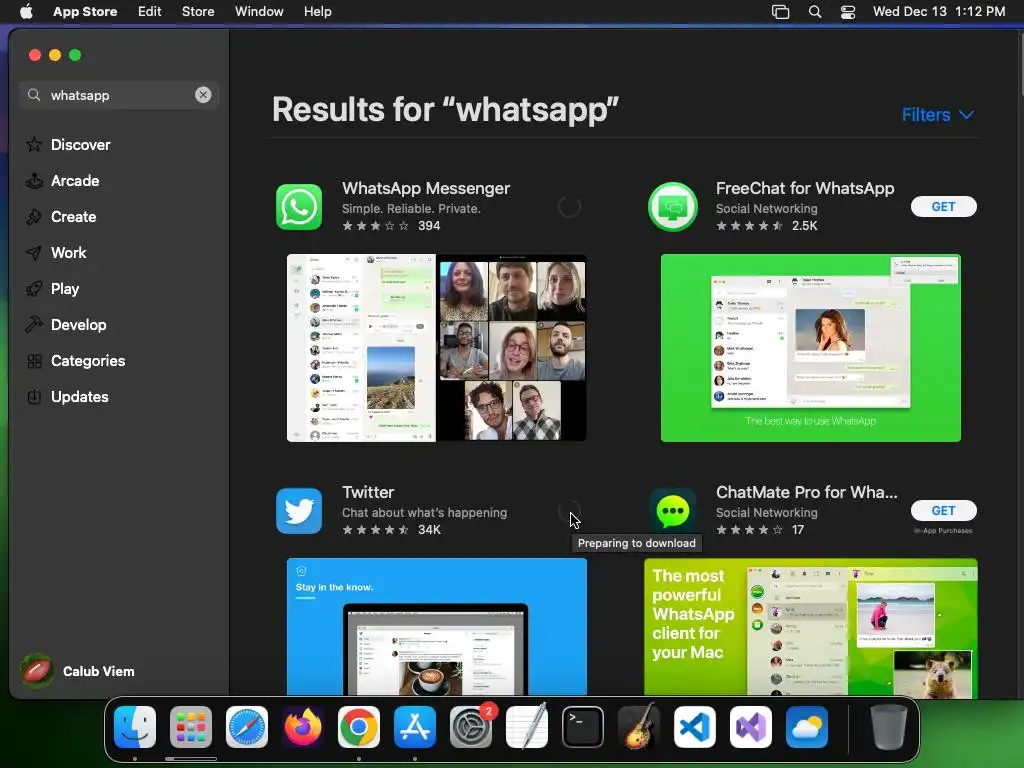Open Launchpad from the Dock

point(191,727)
